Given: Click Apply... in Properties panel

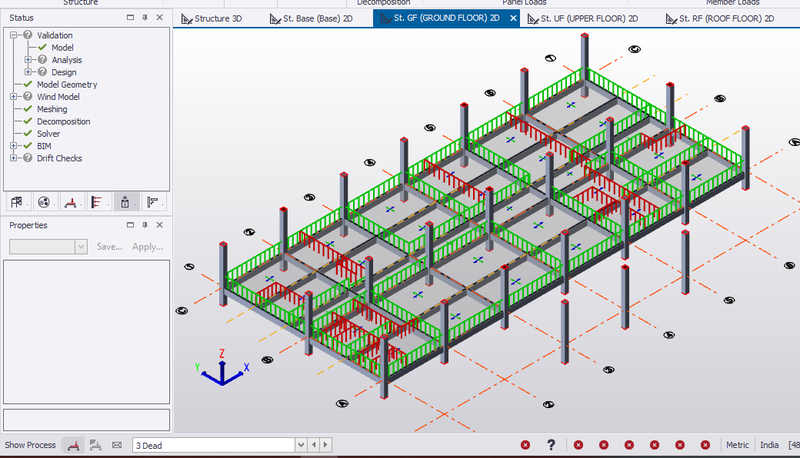Looking at the screenshot, I should click(x=147, y=247).
